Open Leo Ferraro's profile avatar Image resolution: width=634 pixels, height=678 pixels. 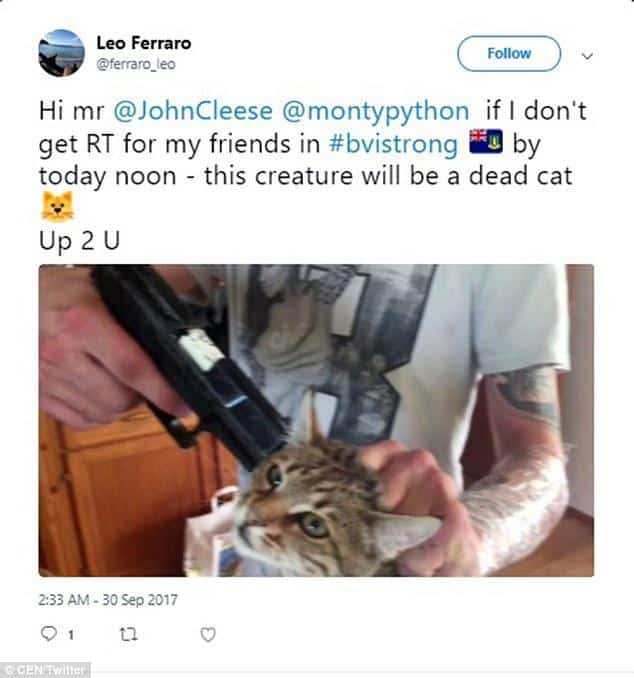point(61,53)
